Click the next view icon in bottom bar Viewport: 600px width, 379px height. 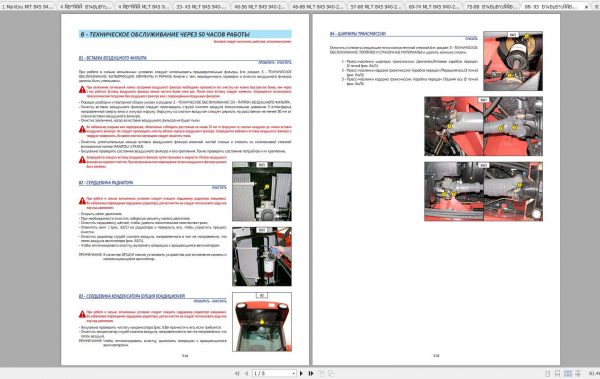331,373
